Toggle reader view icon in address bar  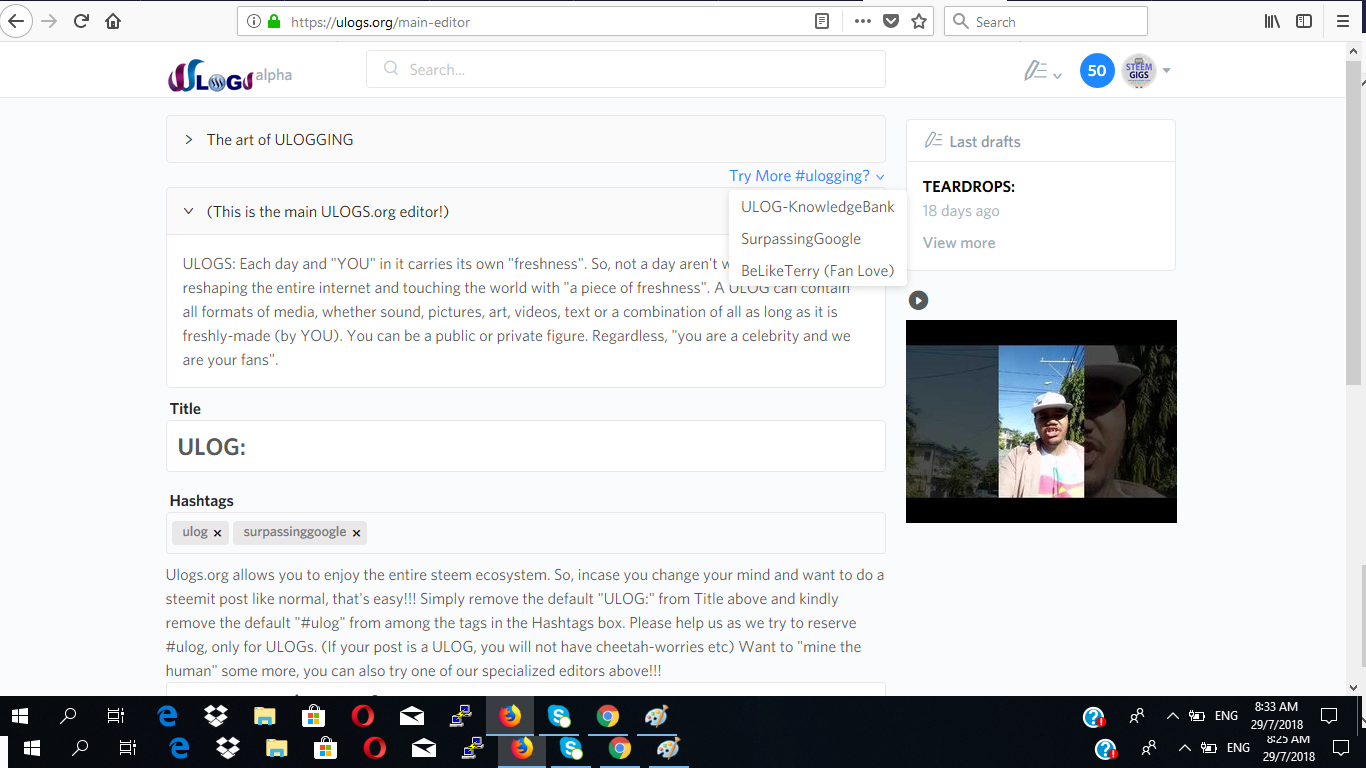822,21
